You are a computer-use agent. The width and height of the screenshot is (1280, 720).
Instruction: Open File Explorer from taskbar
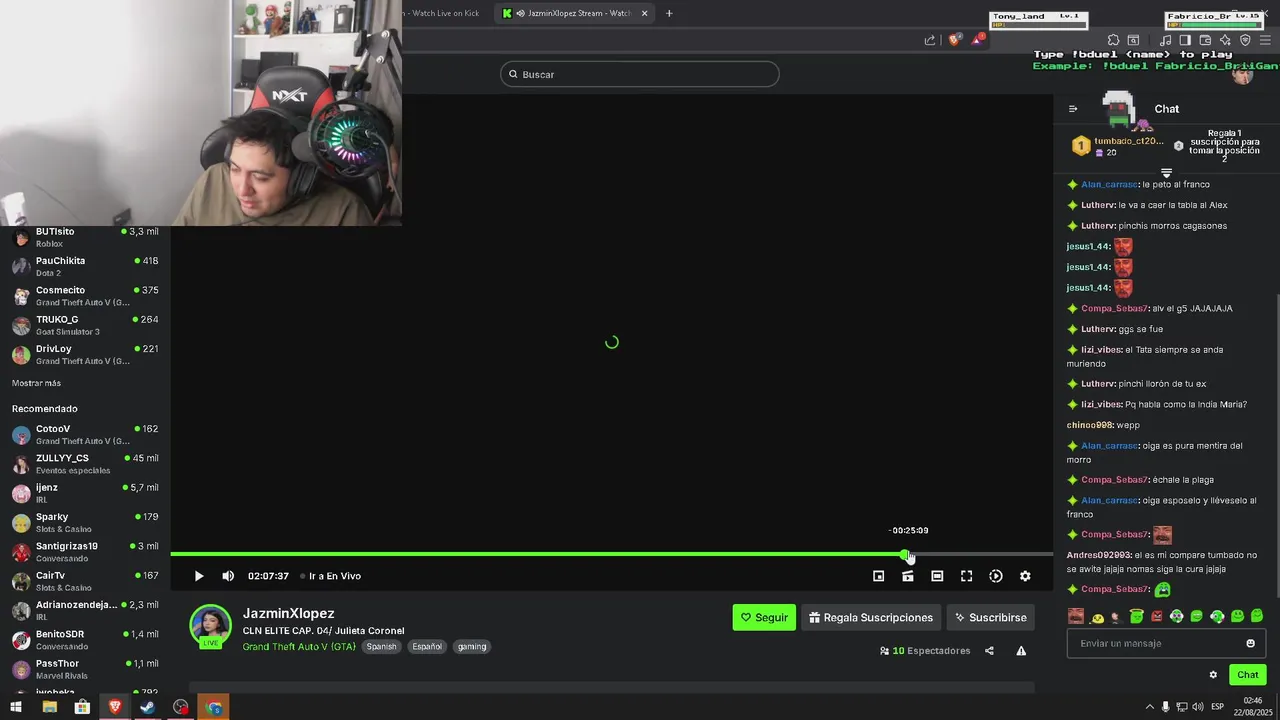(49, 707)
